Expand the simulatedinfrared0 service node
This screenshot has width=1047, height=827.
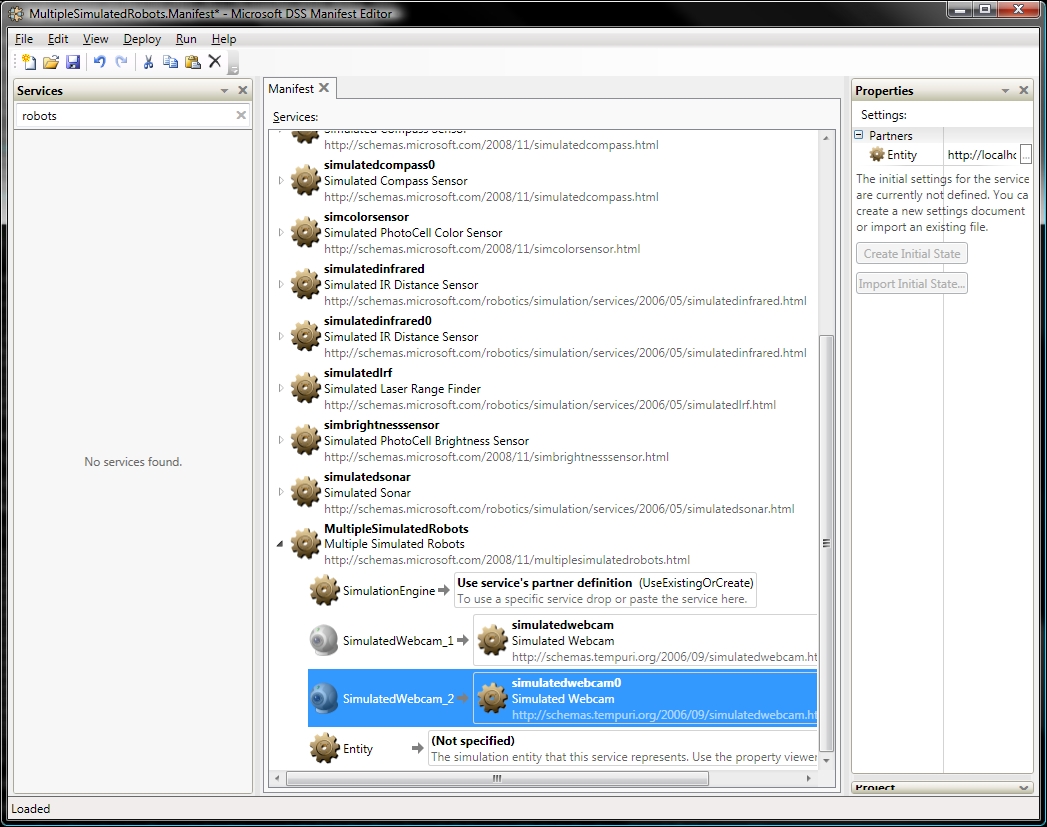pyautogui.click(x=281, y=336)
